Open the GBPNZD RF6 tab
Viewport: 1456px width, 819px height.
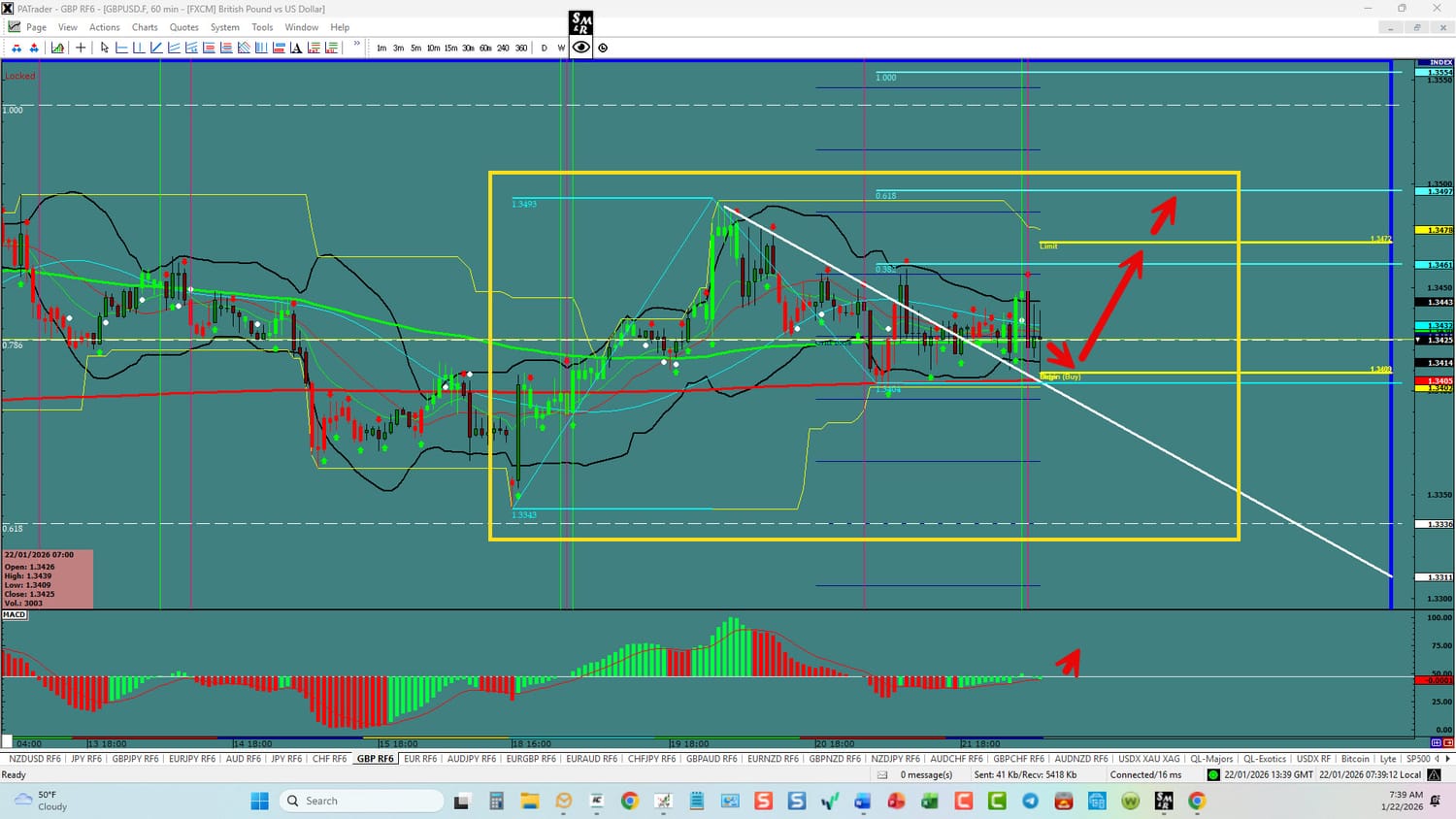tap(835, 759)
